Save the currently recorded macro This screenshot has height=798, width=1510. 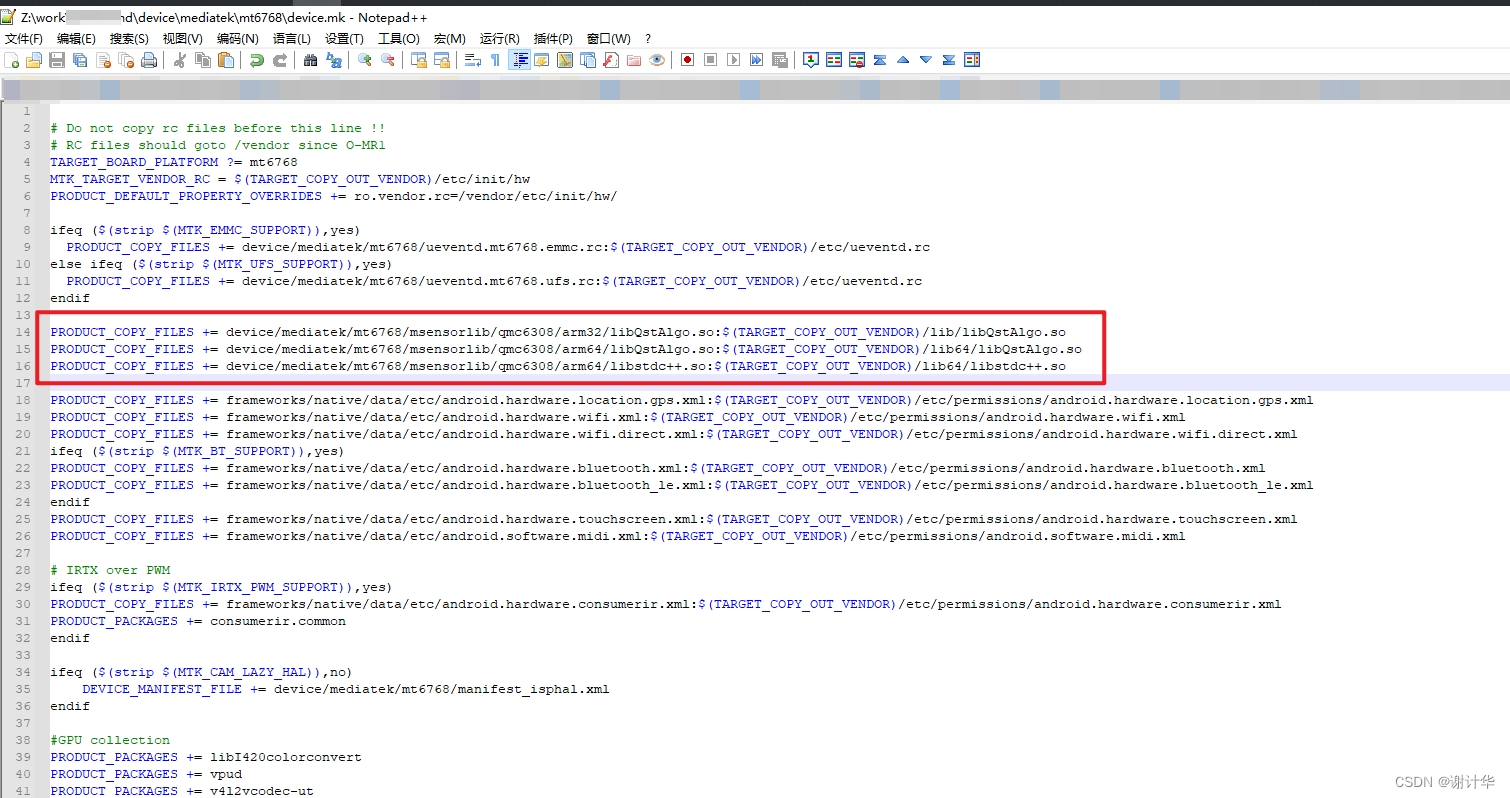(781, 59)
